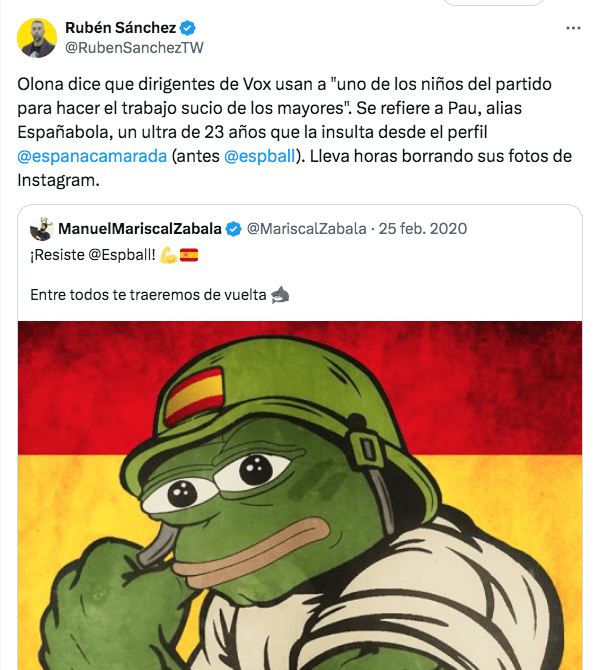
Task: Click the shark emoji after 'vuelta'
Action: (x=280, y=295)
